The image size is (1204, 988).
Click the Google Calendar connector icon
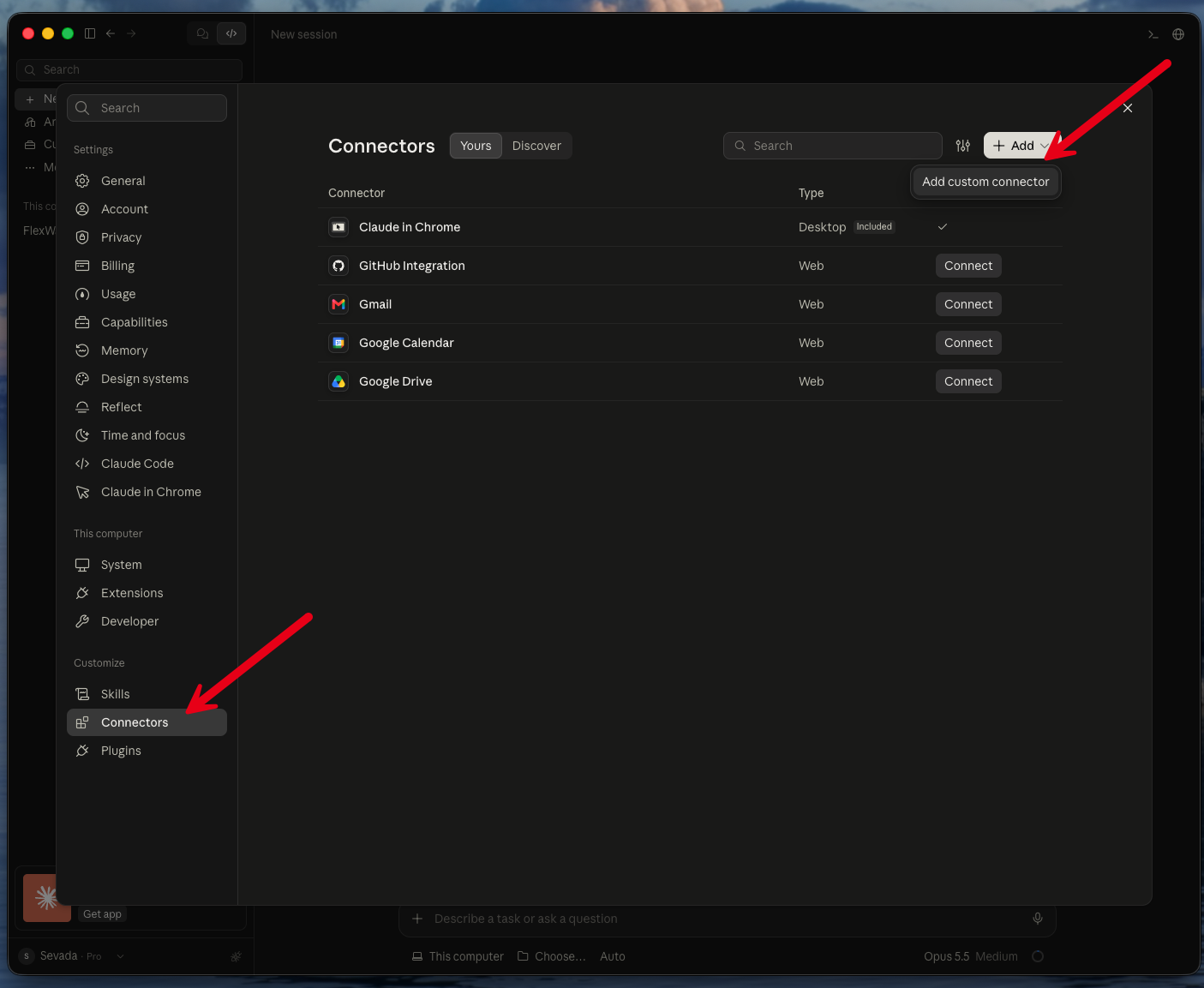(x=338, y=343)
